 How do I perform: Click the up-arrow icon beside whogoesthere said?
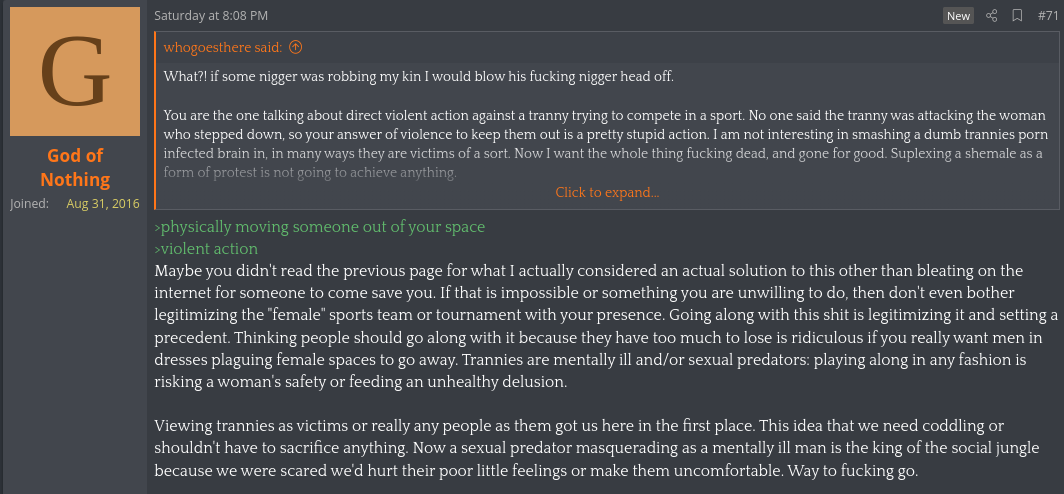295,48
